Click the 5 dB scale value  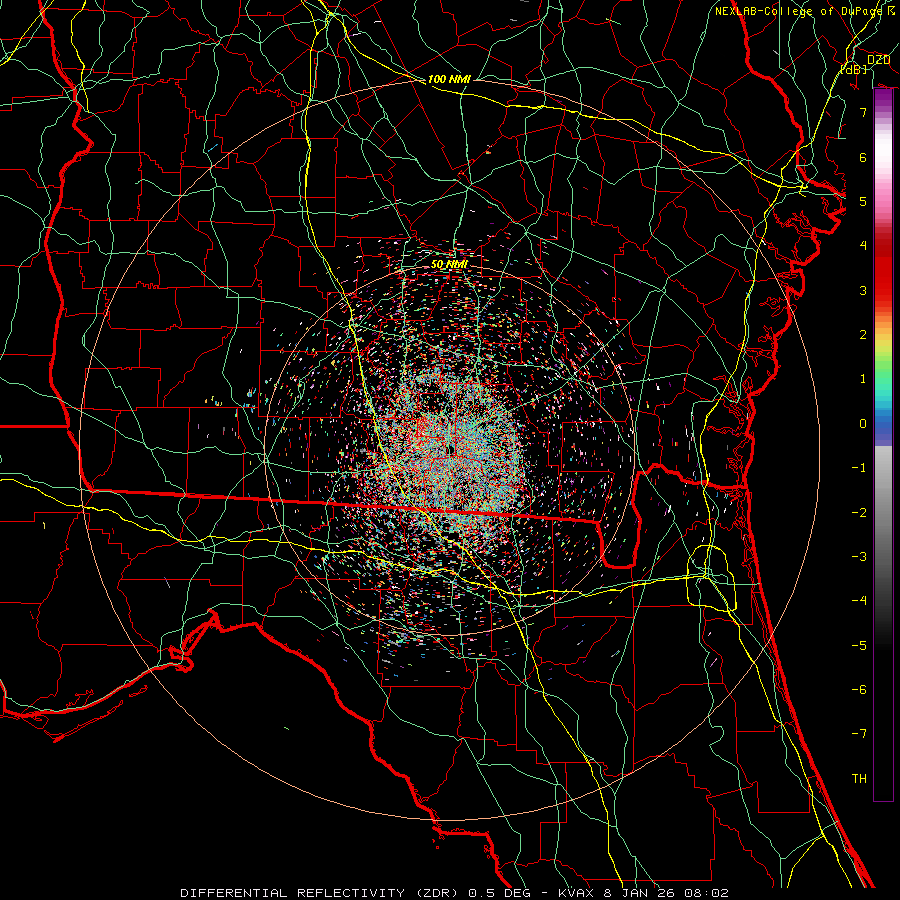863,201
